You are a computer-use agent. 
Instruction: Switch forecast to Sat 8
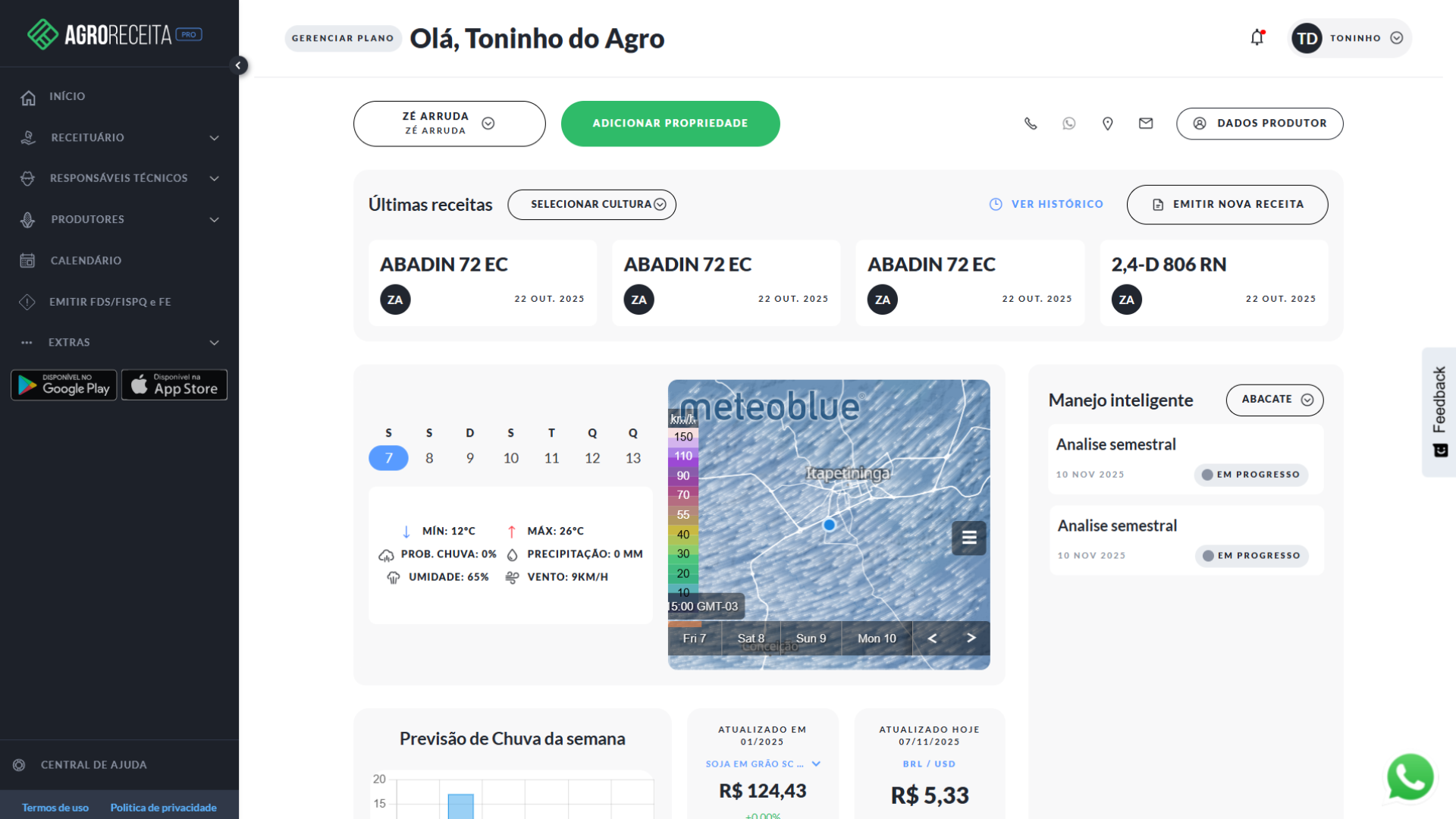point(751,638)
